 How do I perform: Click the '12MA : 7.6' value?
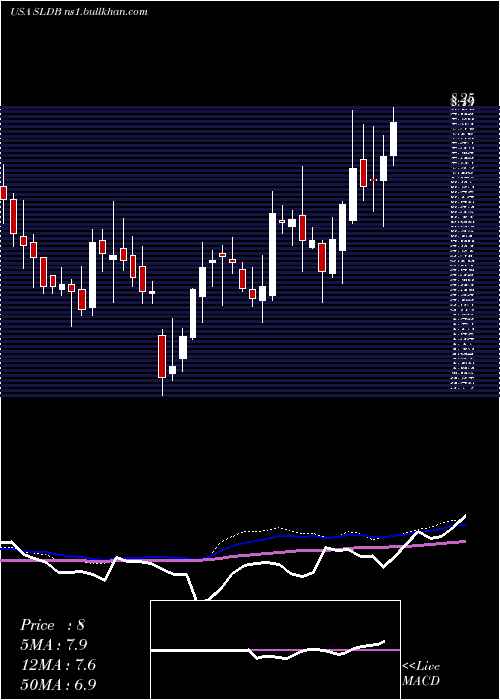(58, 664)
